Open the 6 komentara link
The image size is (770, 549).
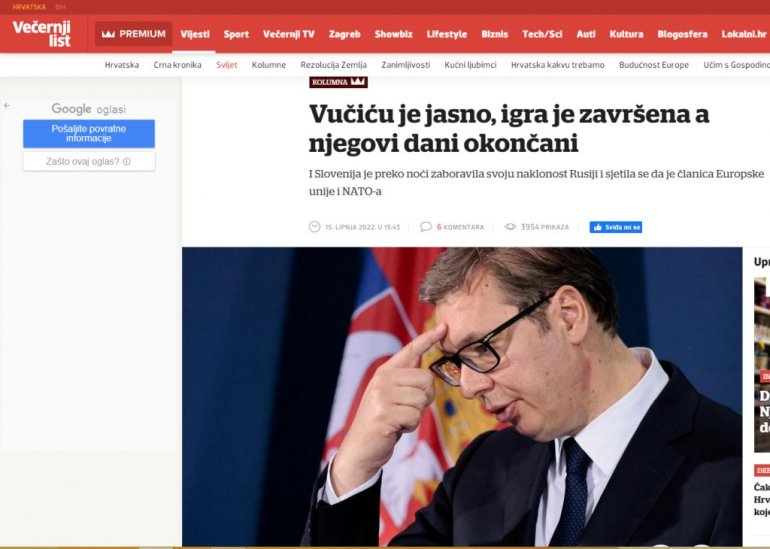pos(460,227)
